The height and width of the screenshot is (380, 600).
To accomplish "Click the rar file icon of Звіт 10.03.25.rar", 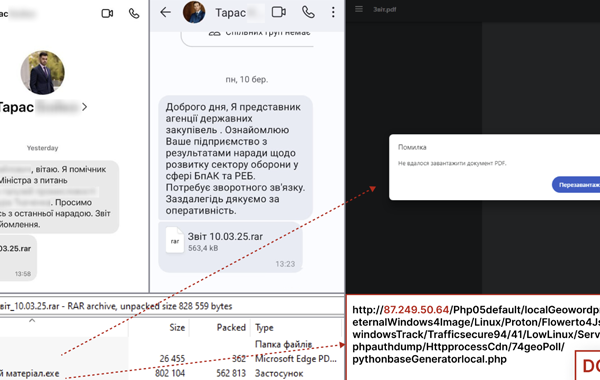I will tap(174, 240).
